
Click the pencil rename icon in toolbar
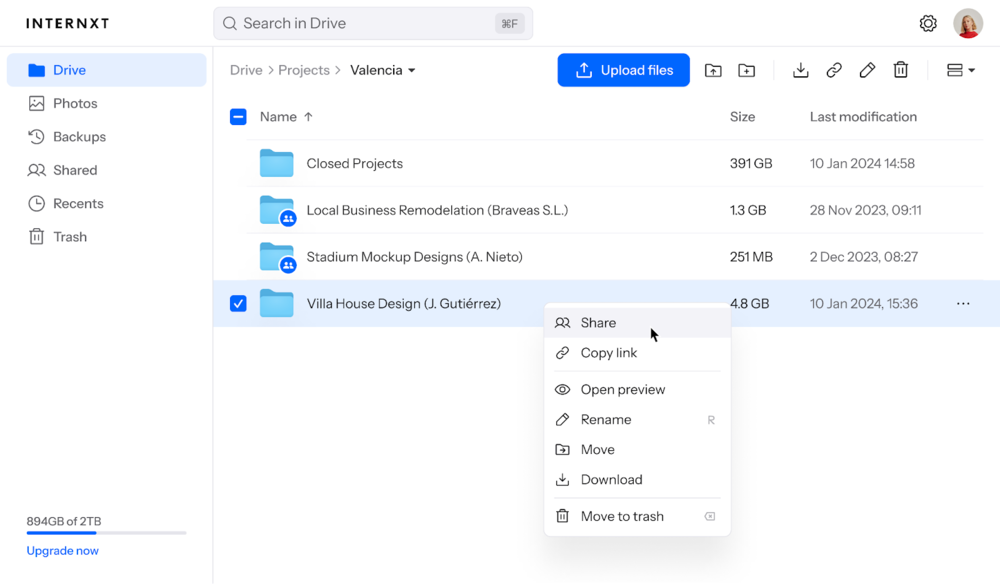tap(867, 70)
